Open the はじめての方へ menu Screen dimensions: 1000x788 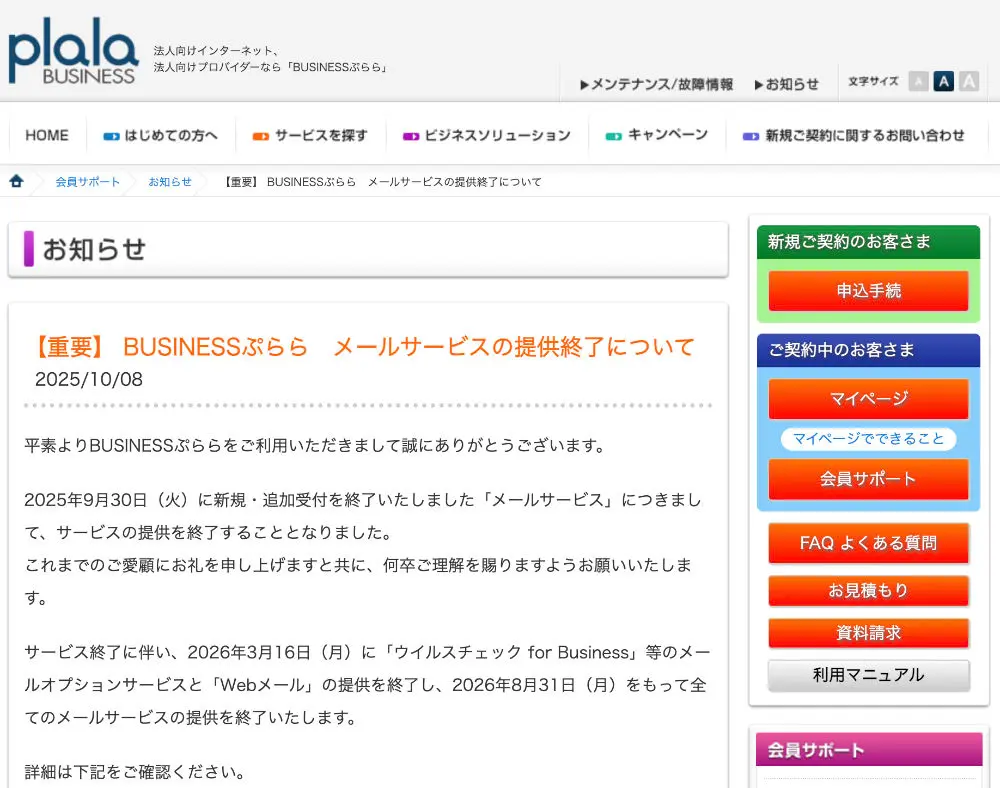161,135
